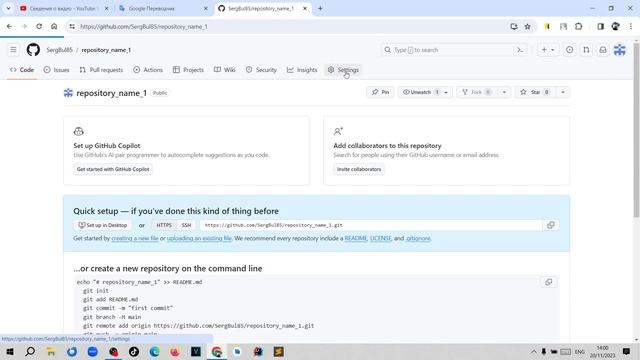The width and height of the screenshot is (640, 360).
Task: Open the repository Settings tab
Action: (343, 70)
